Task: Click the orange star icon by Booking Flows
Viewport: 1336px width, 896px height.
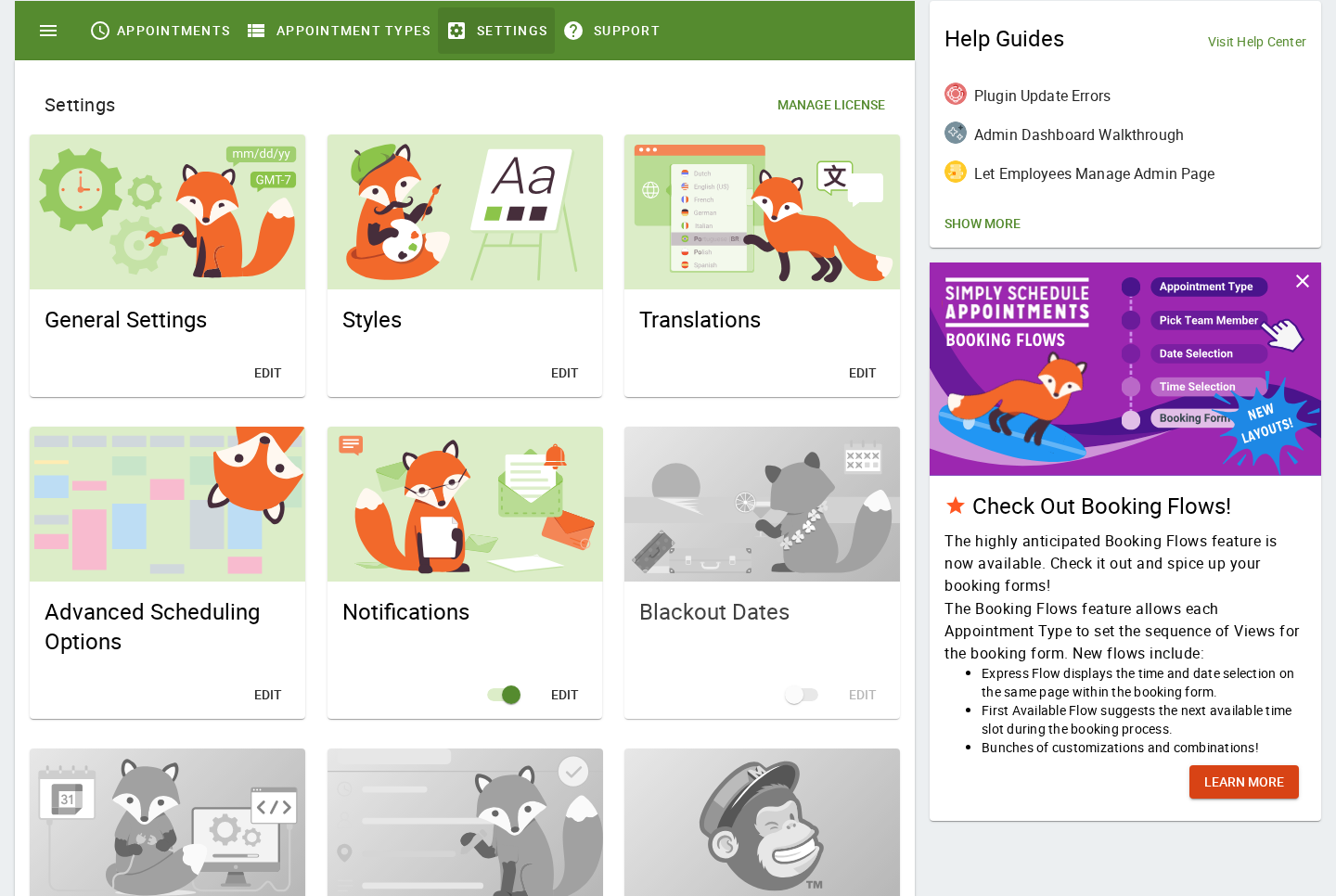Action: pos(955,506)
